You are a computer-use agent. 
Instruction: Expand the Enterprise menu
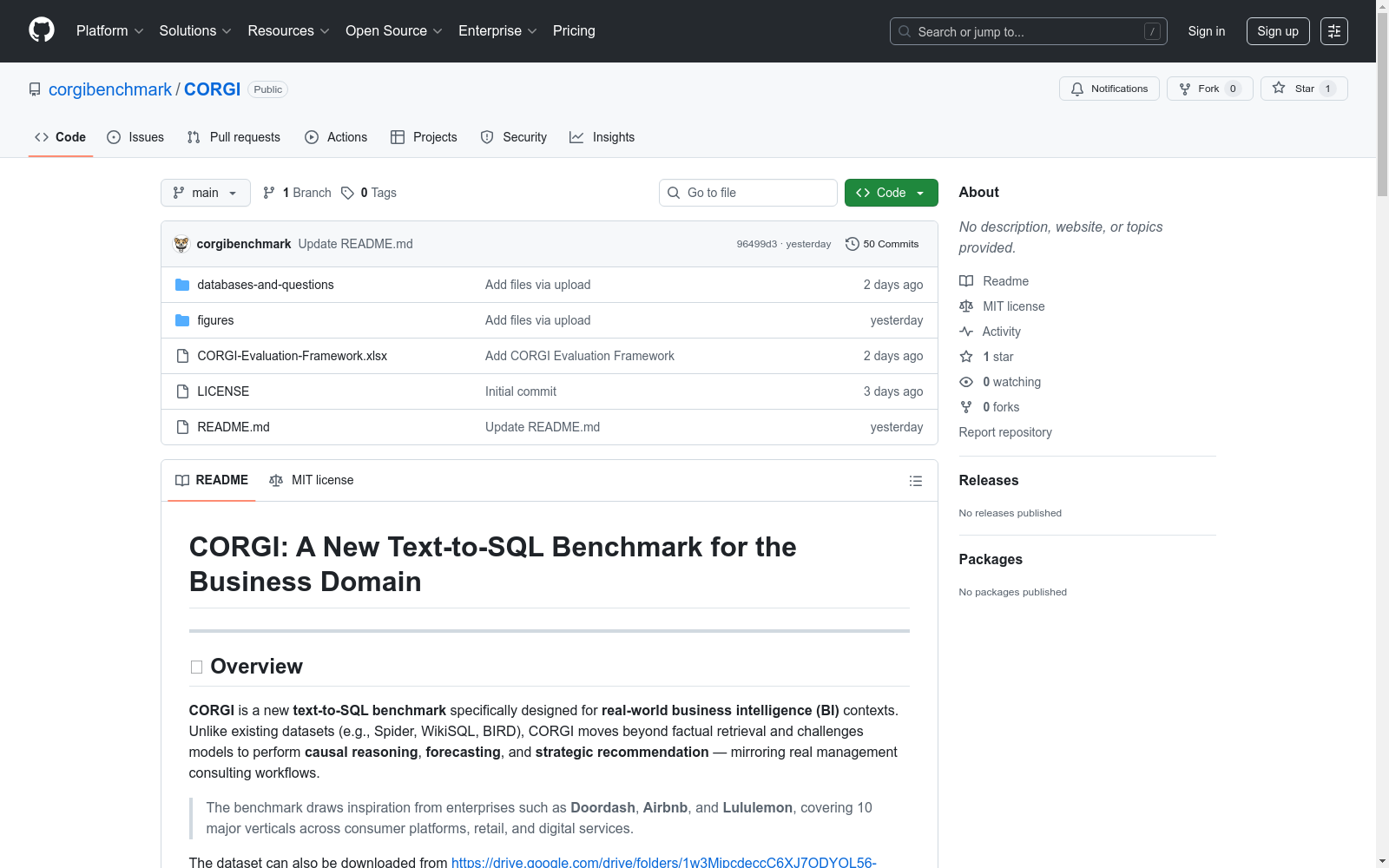(497, 31)
